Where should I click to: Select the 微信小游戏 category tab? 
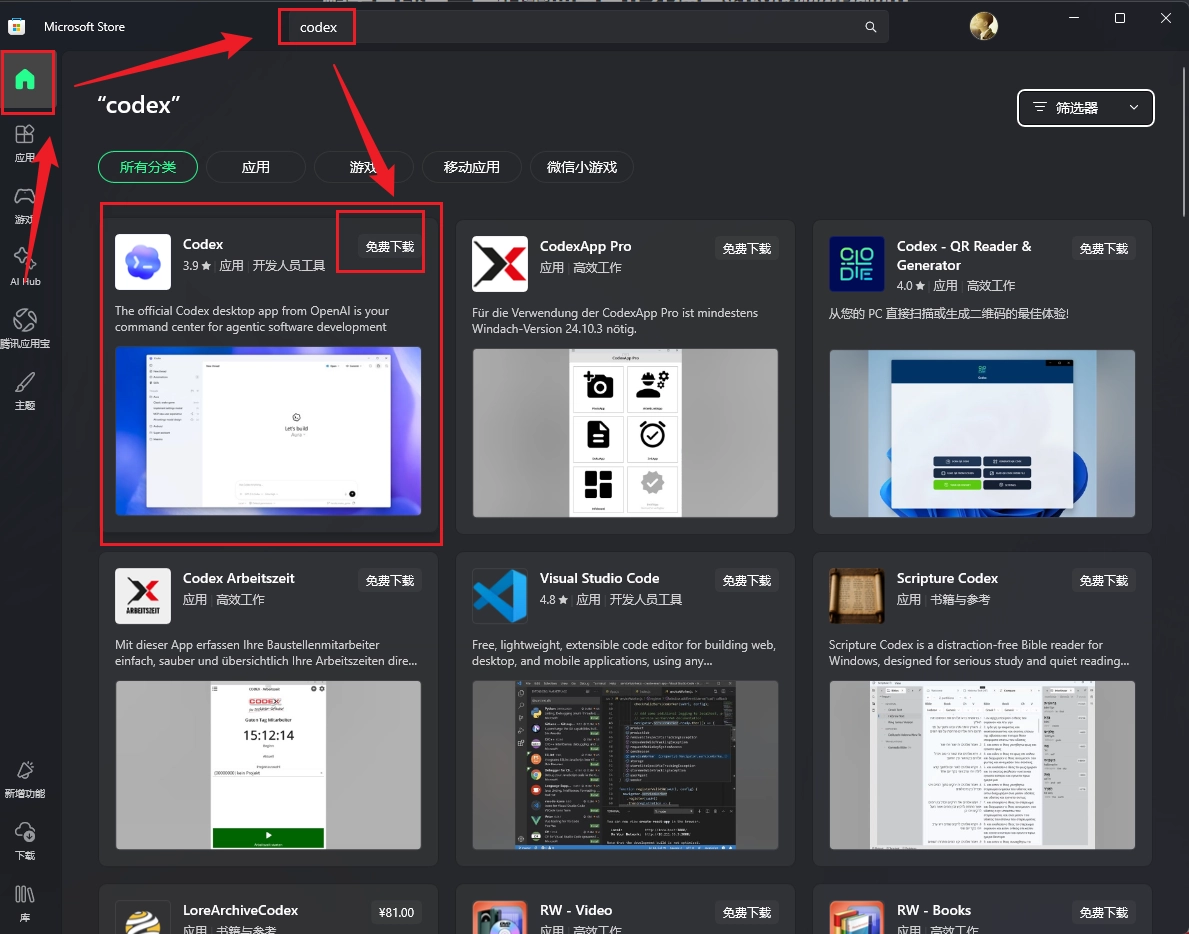[582, 167]
